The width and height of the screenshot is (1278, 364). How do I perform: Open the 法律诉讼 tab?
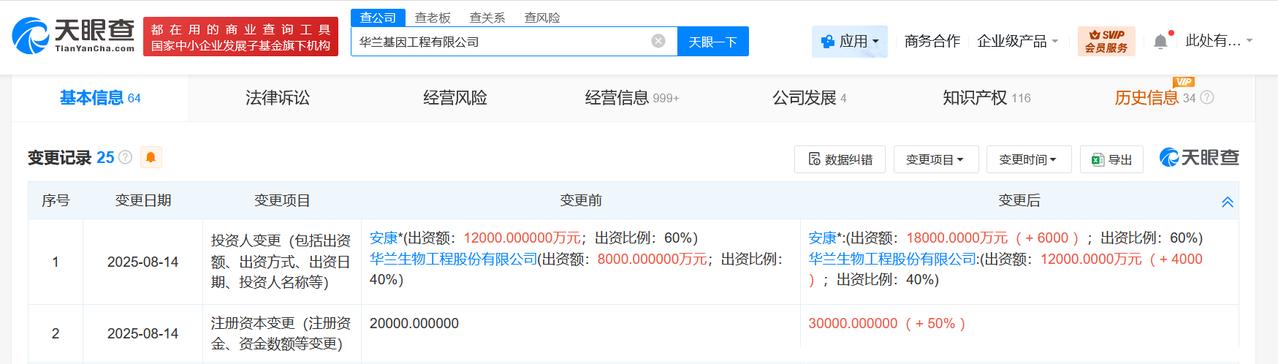(278, 98)
